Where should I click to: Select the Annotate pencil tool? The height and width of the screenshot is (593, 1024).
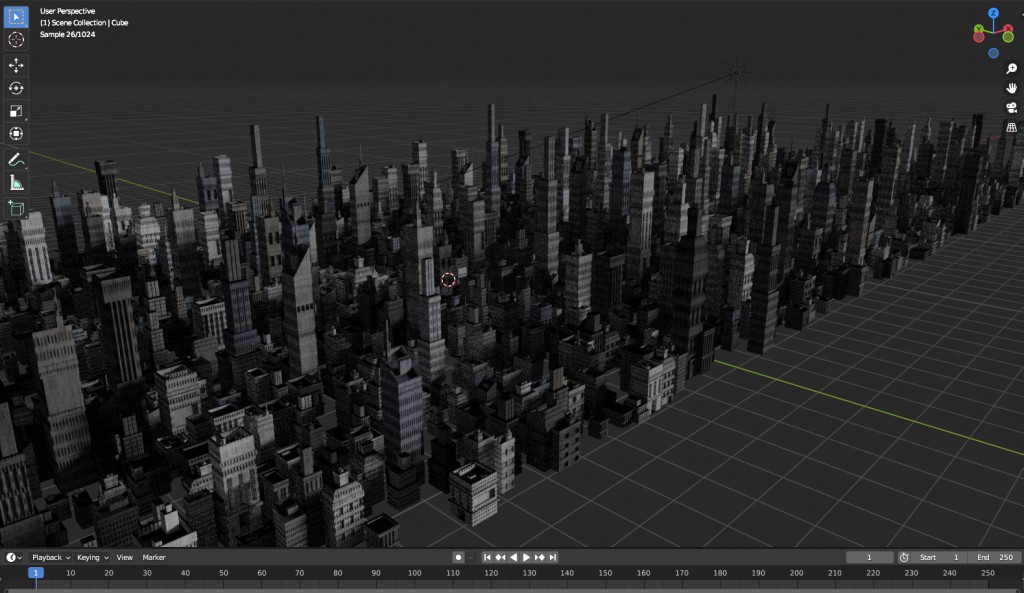[x=16, y=159]
